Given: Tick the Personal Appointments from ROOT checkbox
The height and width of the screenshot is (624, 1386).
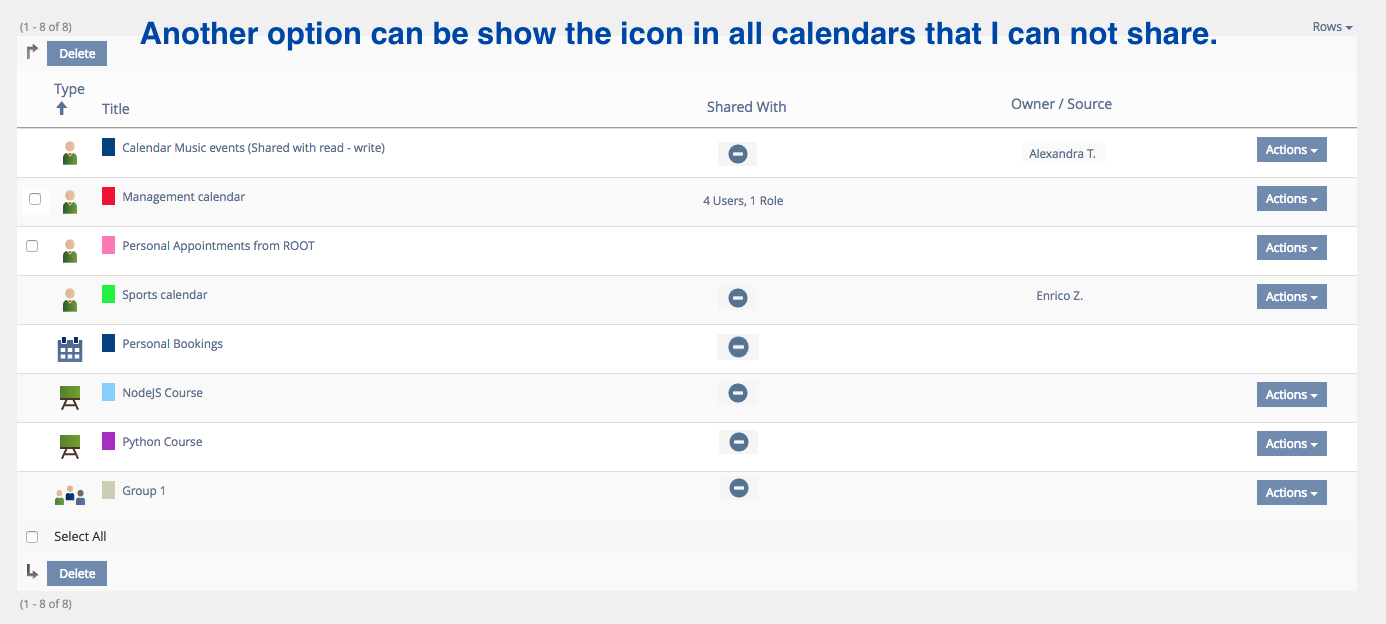Looking at the screenshot, I should [32, 246].
